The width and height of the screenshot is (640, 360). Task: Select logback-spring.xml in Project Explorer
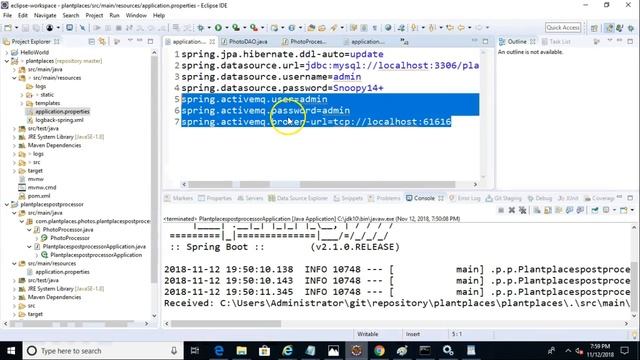pyautogui.click(x=60, y=120)
